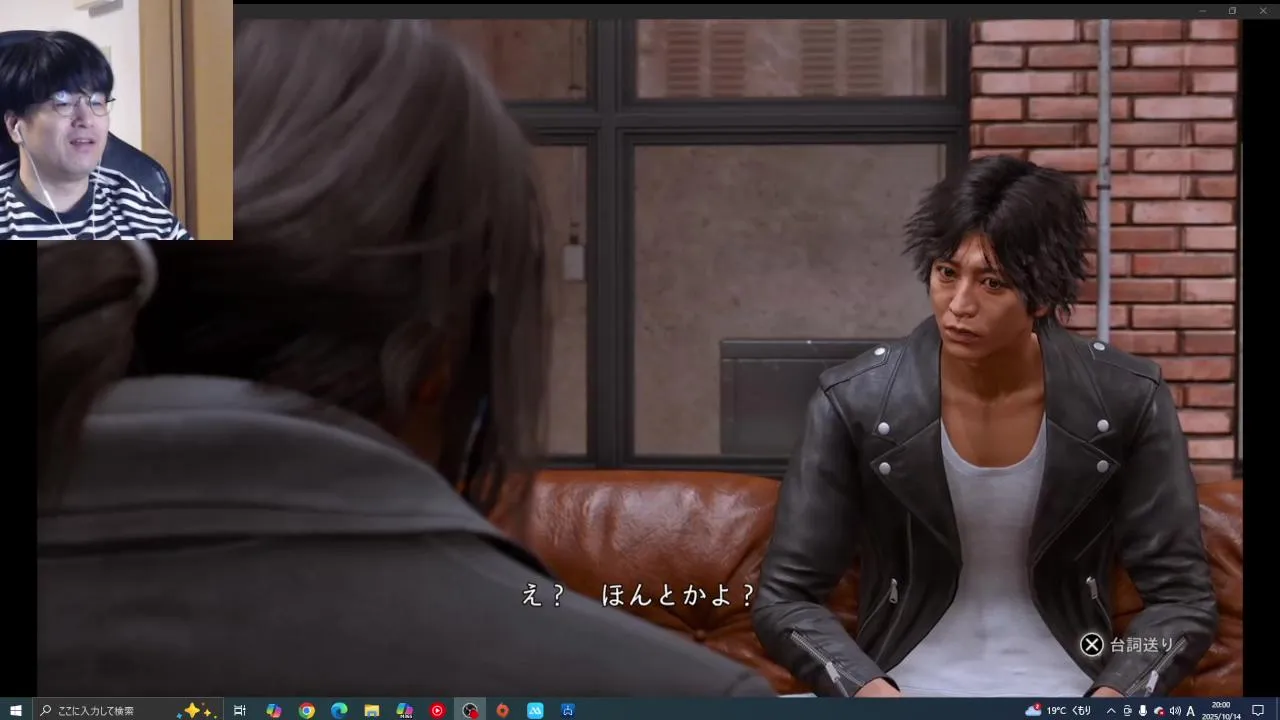This screenshot has width=1280, height=720.
Task: Open Google Chrome from the taskbar
Action: point(306,710)
